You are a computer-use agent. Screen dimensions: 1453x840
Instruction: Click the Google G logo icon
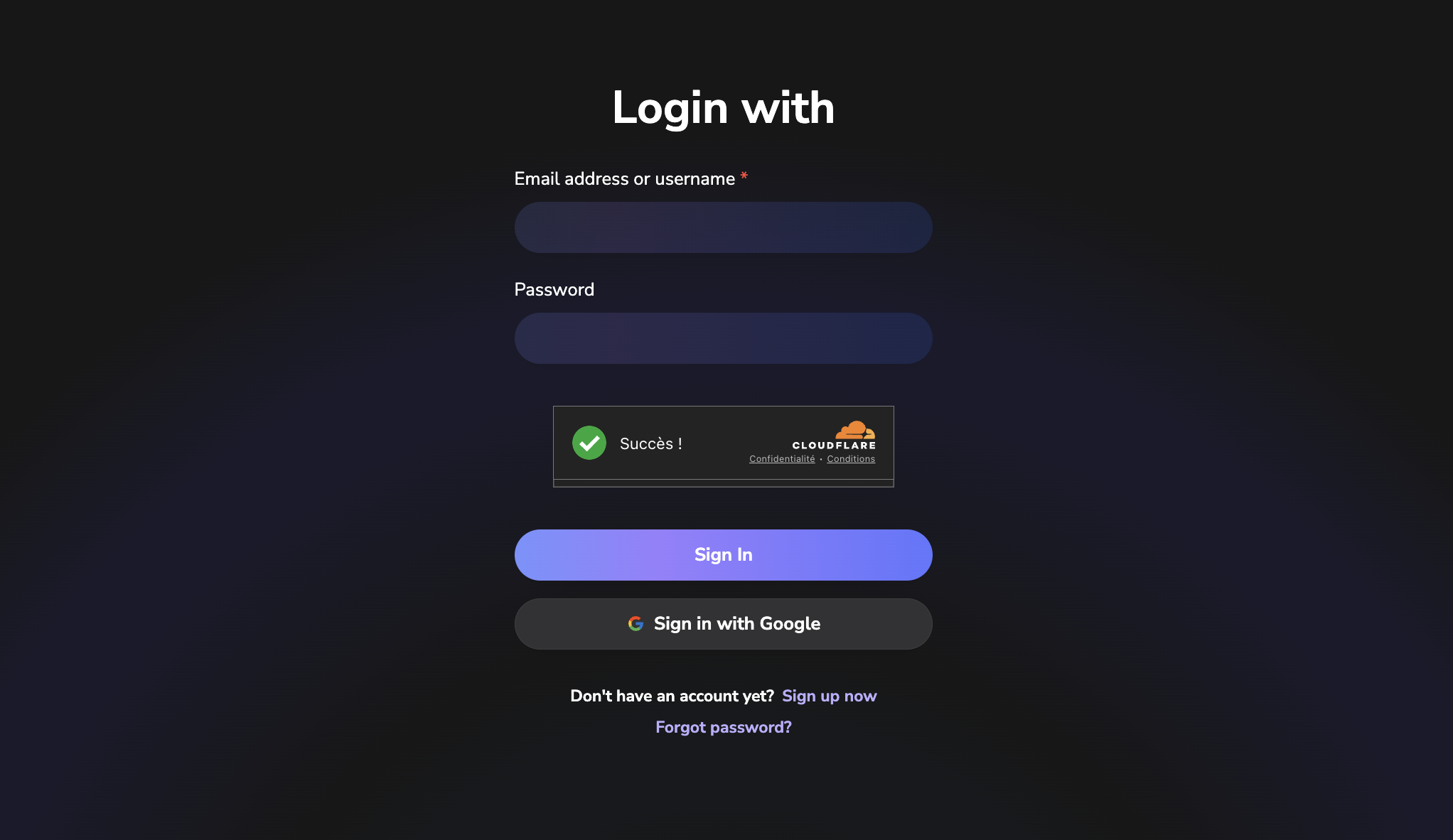pyautogui.click(x=636, y=623)
